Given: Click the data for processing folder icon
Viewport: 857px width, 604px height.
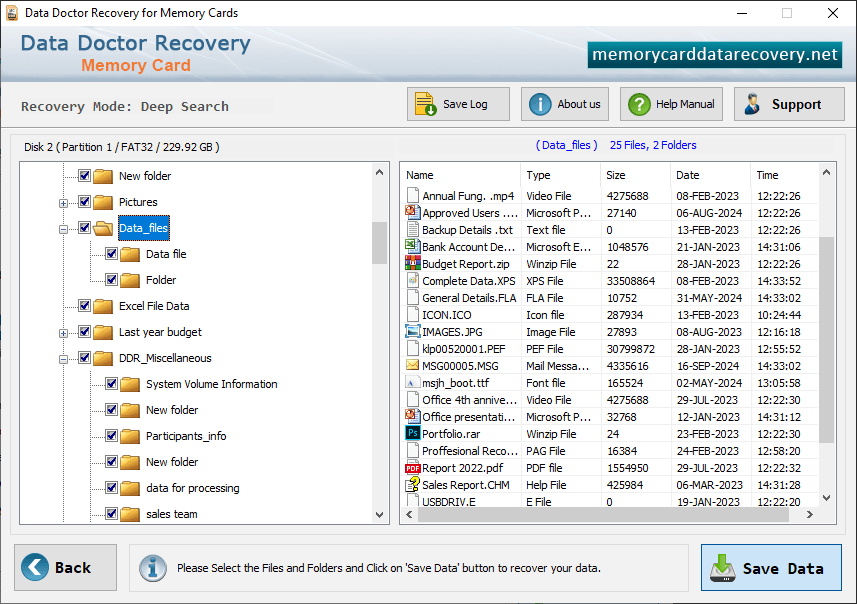Looking at the screenshot, I should pos(130,488).
